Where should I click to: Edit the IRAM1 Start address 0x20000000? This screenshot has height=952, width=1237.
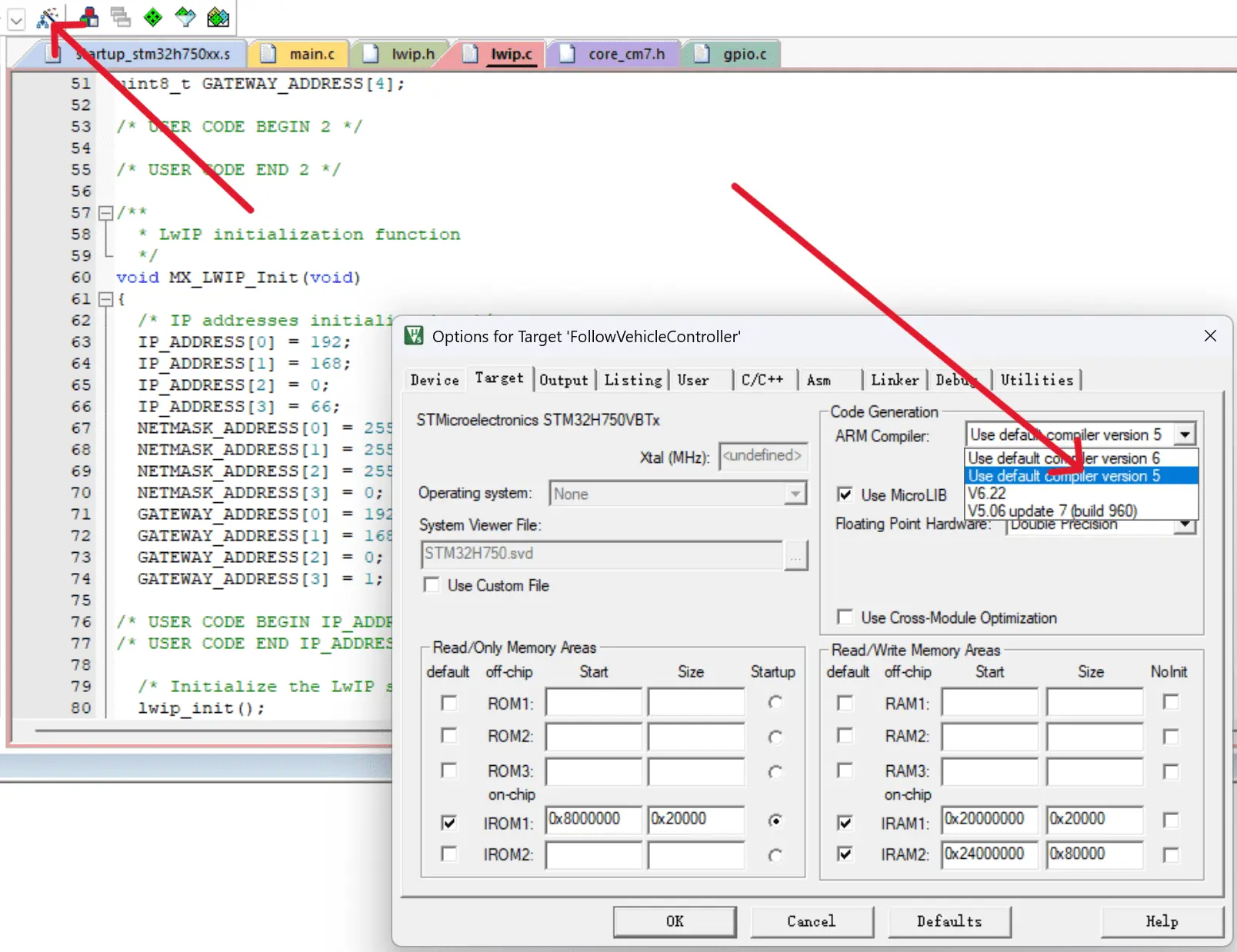coord(990,820)
